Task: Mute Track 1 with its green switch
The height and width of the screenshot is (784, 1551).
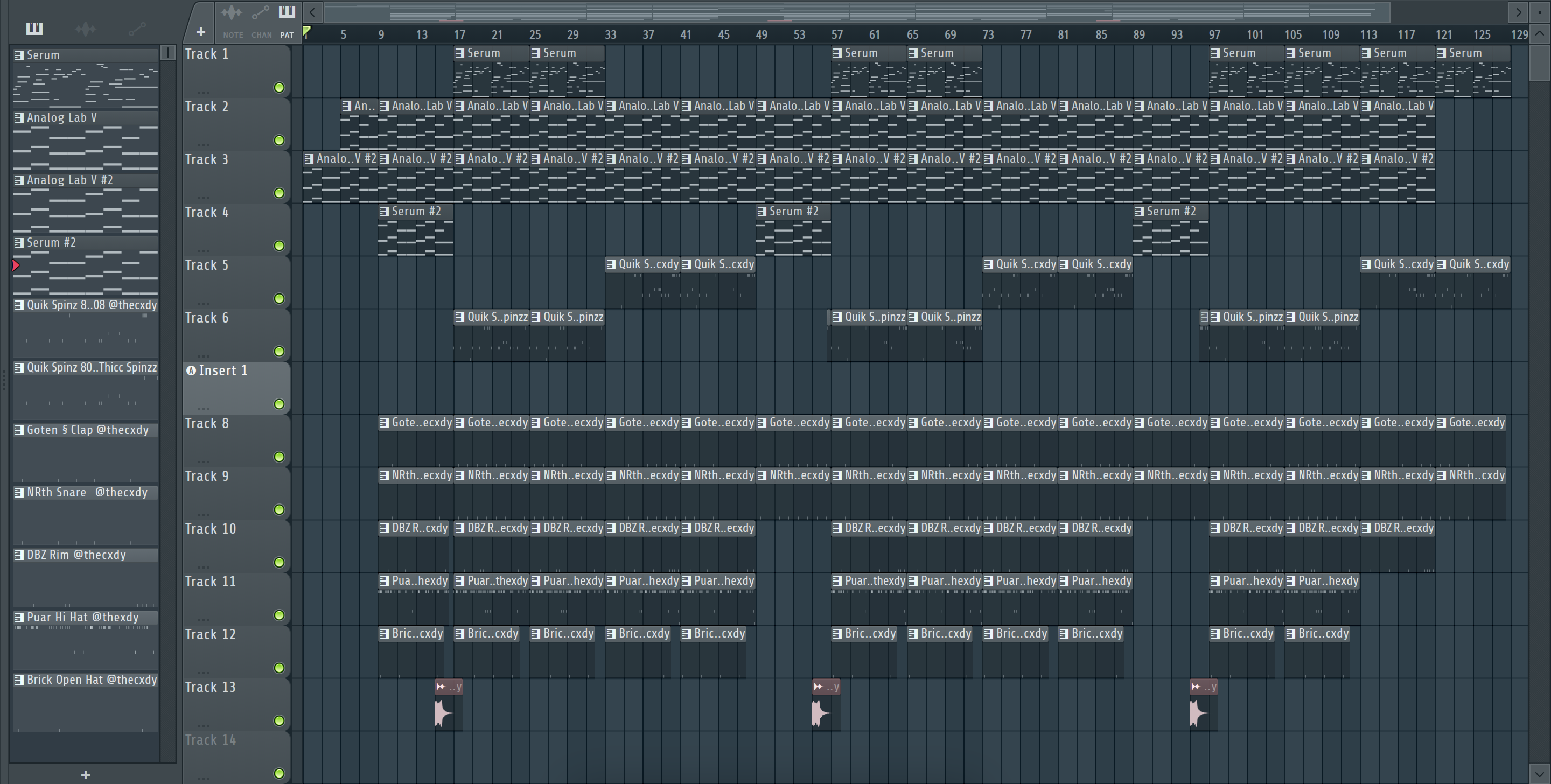Action: 279,87
